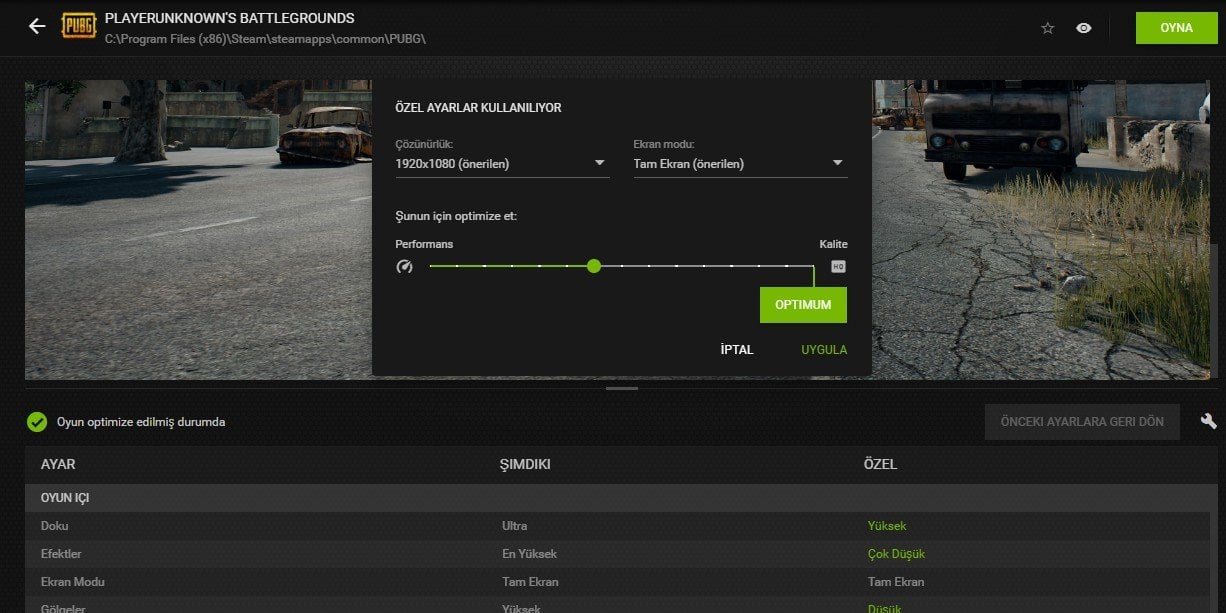Viewport: 1226px width, 613px height.
Task: Go back with the left arrow icon
Action: 37,26
